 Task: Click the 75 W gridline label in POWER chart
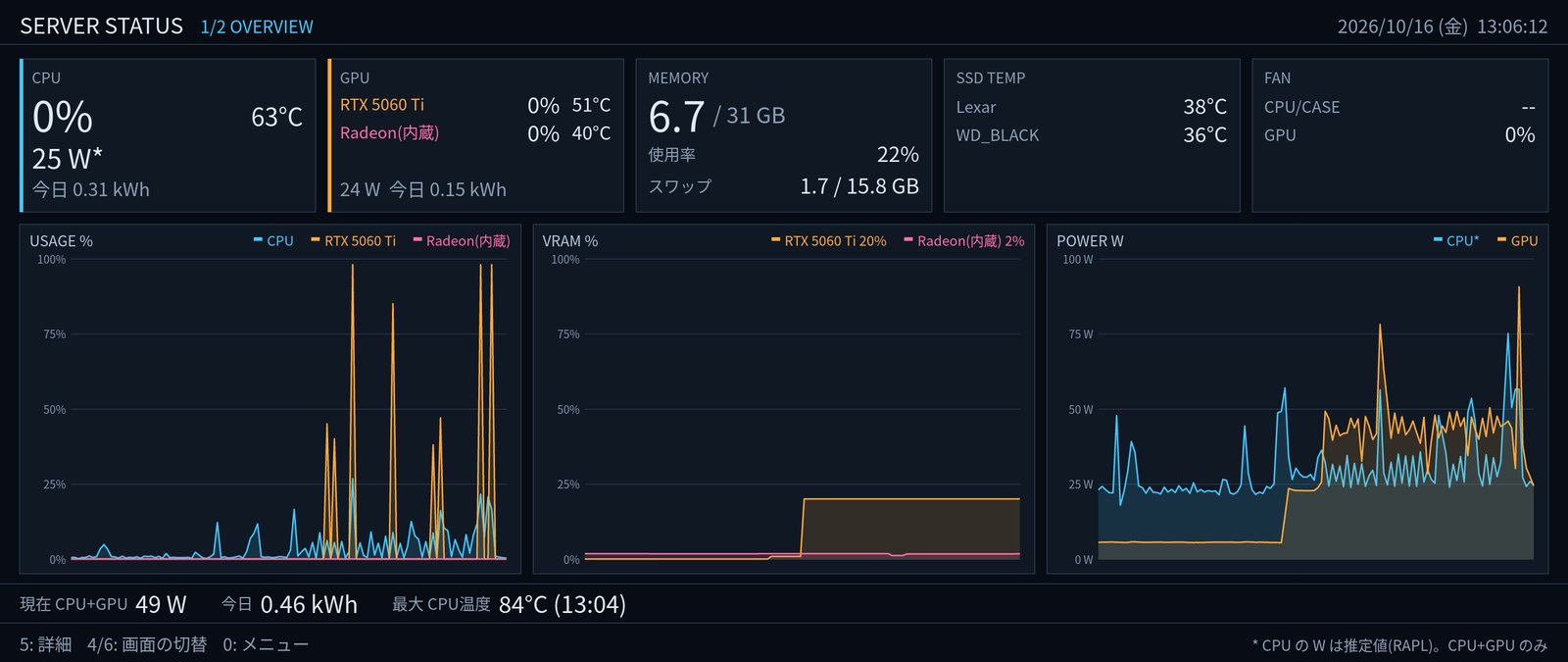tap(1081, 334)
